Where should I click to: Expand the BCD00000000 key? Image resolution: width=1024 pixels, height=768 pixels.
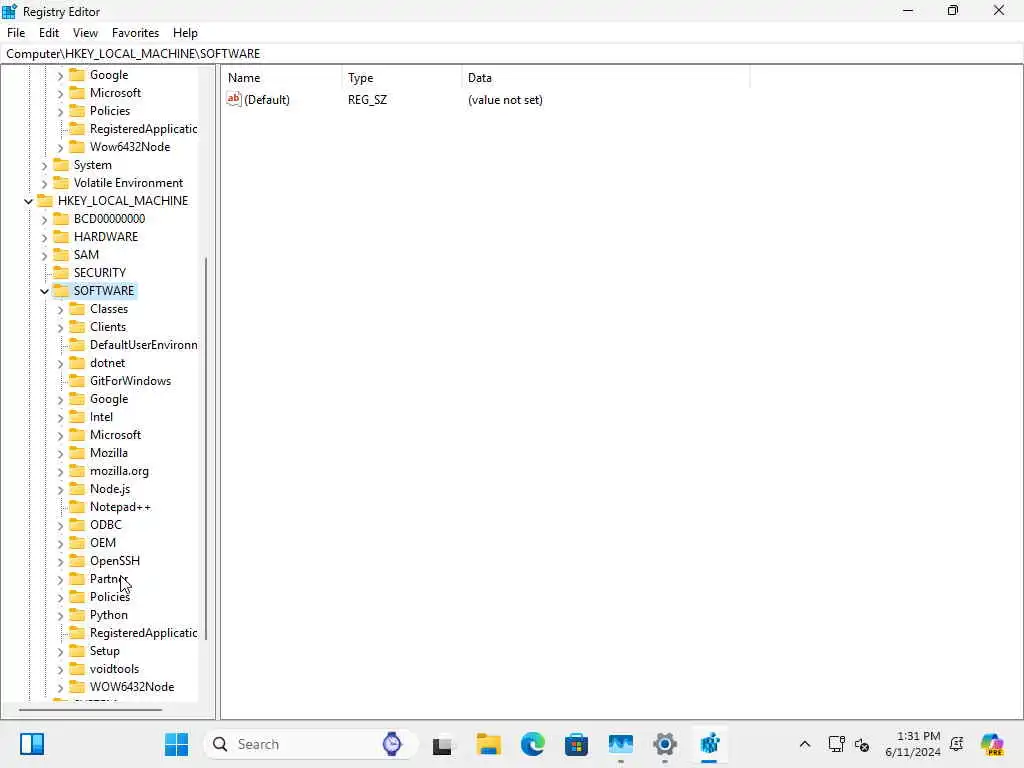[x=44, y=219]
